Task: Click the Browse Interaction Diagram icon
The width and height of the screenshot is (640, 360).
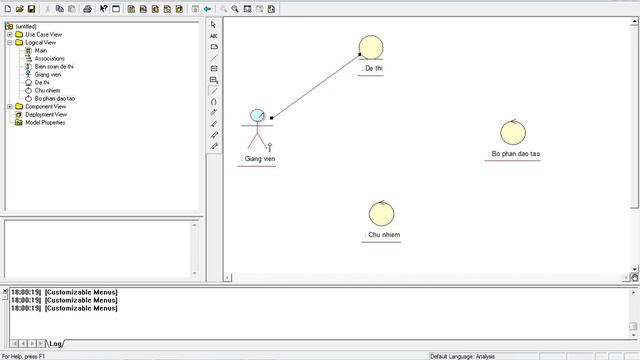Action: point(143,9)
